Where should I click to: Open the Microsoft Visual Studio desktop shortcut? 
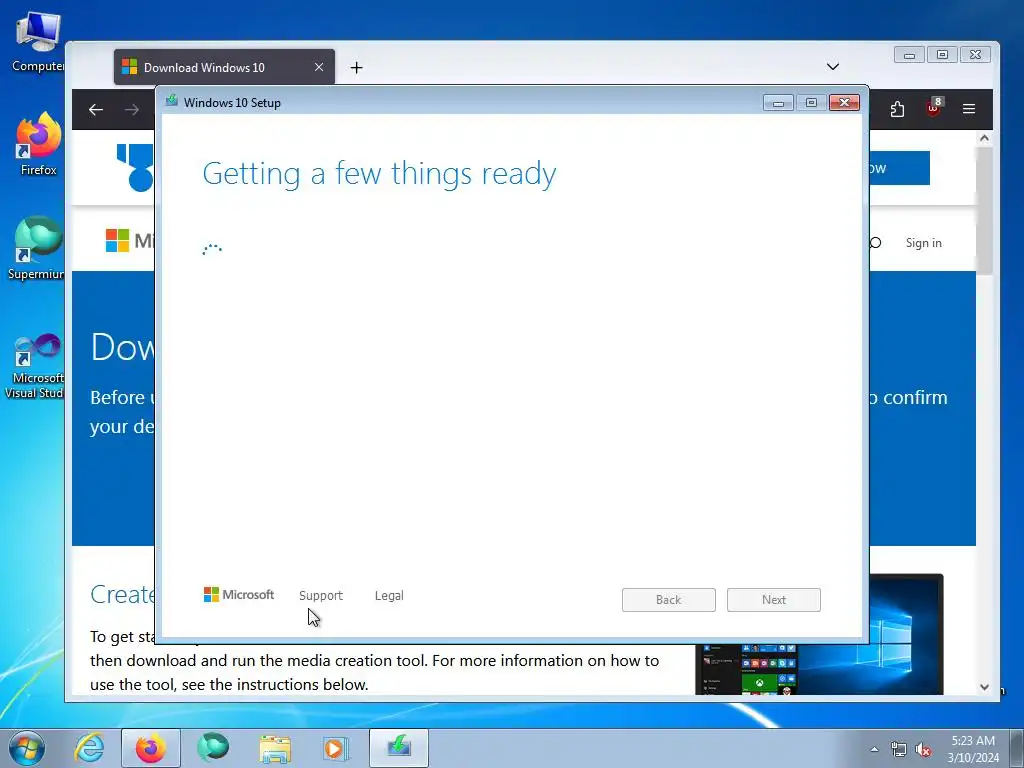36,366
